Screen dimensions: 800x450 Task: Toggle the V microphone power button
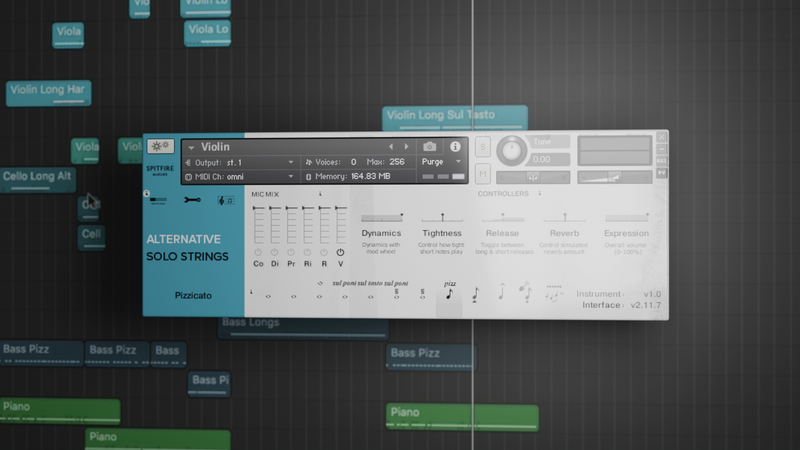click(340, 252)
